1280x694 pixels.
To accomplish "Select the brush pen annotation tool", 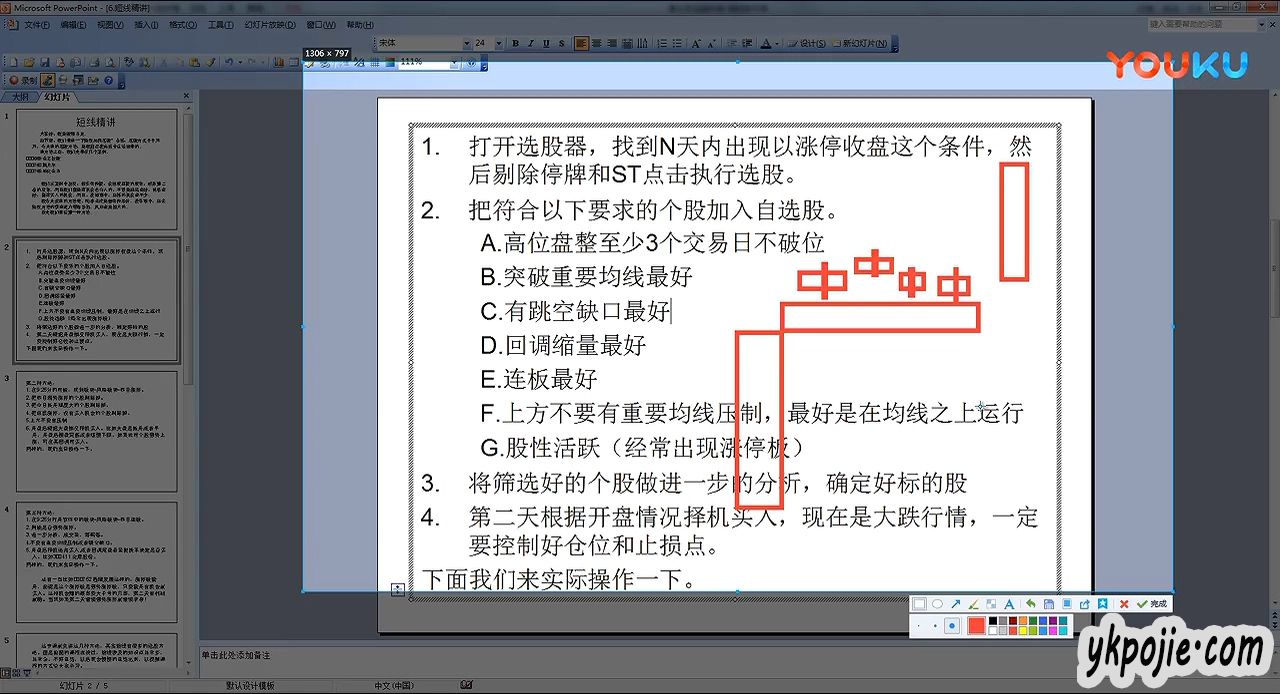I will click(x=973, y=604).
